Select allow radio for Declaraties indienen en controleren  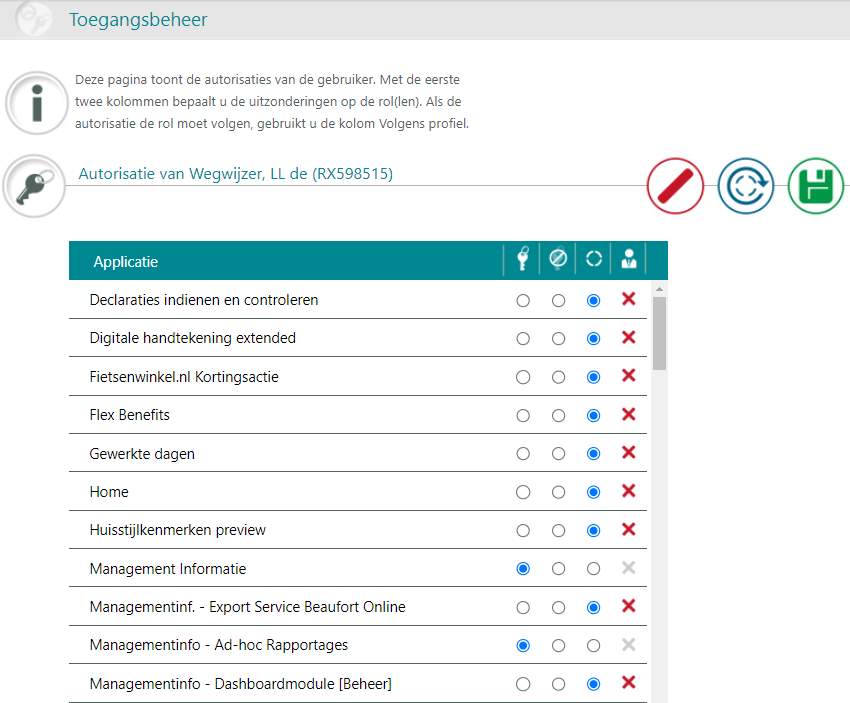(523, 300)
